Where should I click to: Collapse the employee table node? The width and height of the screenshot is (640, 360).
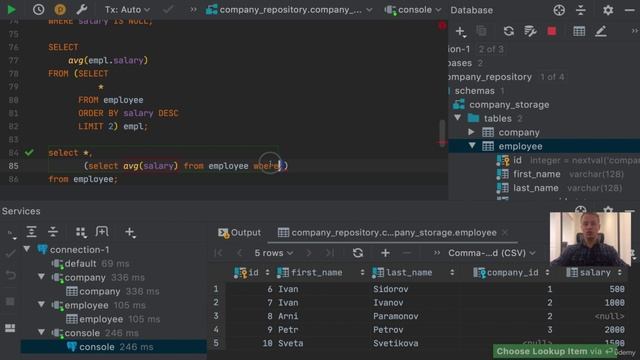[x=472, y=146]
